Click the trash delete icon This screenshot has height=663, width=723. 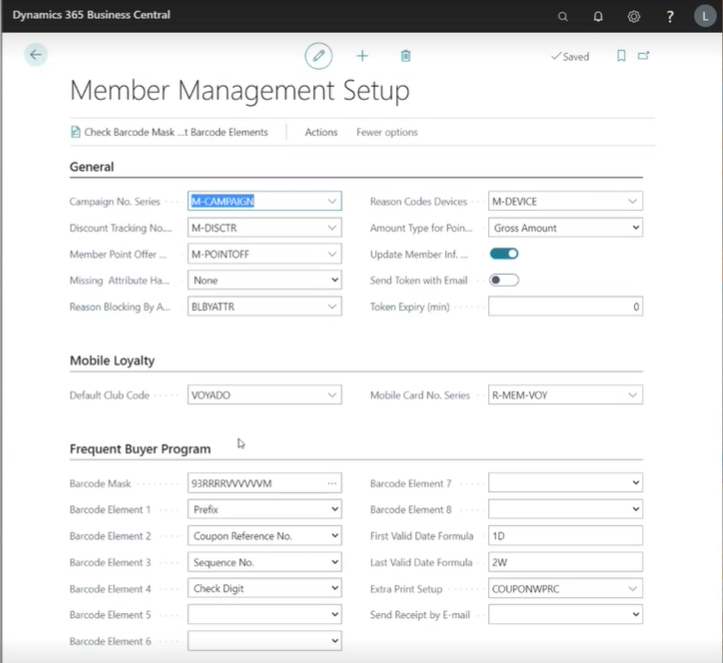[406, 56]
